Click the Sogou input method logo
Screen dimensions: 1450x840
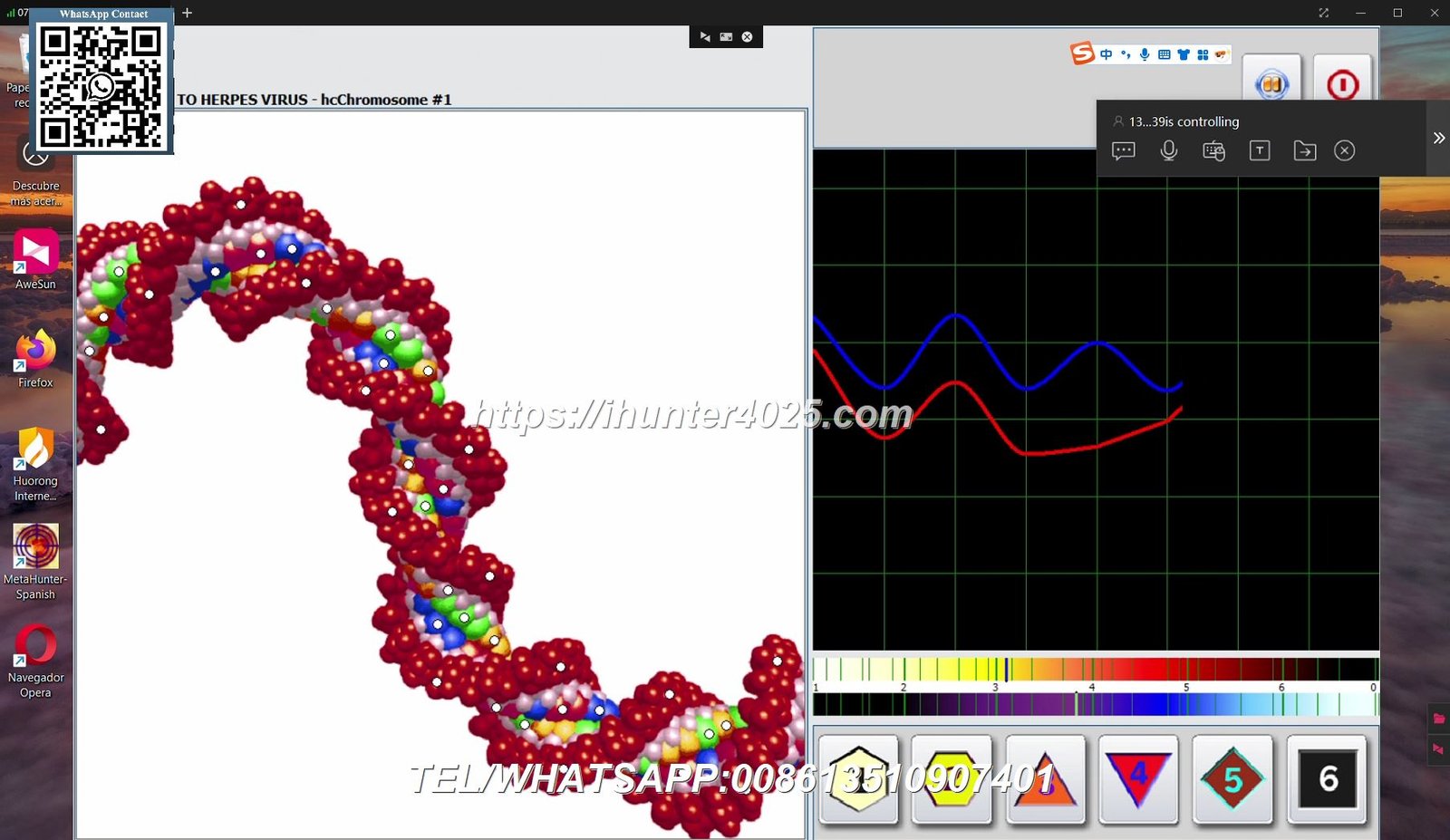(1082, 53)
